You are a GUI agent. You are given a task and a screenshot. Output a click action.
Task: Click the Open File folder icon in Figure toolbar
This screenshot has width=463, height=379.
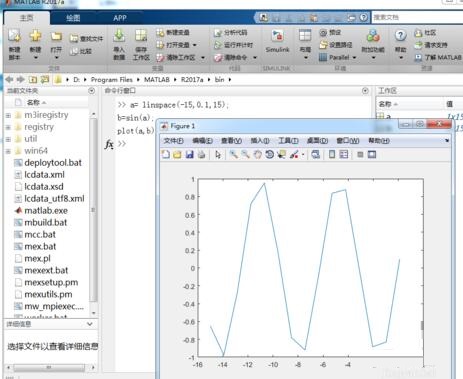pyautogui.click(x=177, y=154)
